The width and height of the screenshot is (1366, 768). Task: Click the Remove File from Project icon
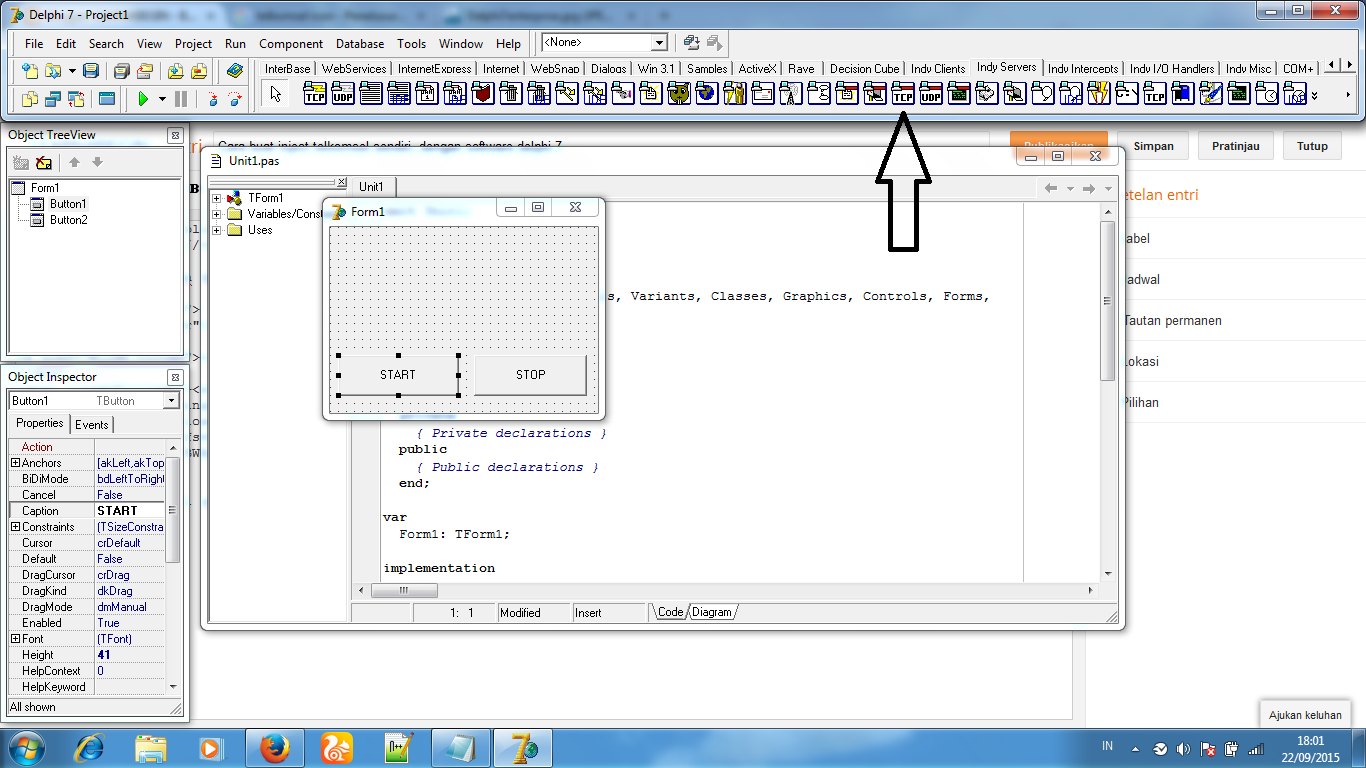click(199, 71)
